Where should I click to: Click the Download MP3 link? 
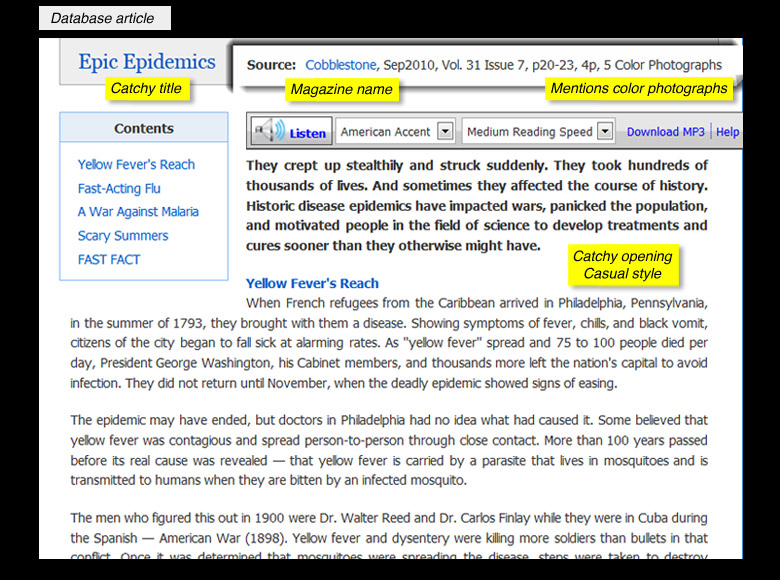pos(665,132)
